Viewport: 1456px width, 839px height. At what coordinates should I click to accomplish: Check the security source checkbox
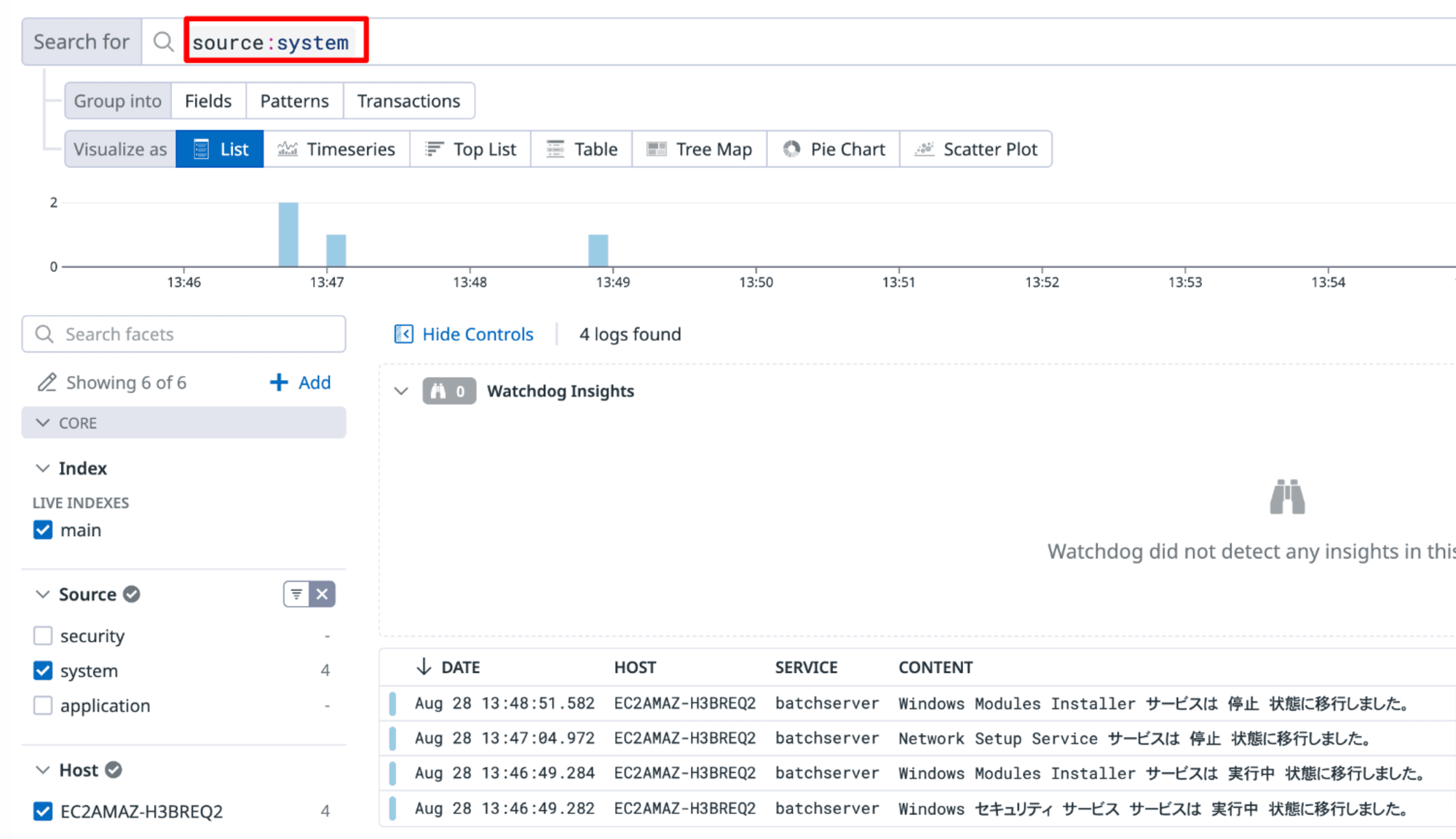click(x=43, y=636)
